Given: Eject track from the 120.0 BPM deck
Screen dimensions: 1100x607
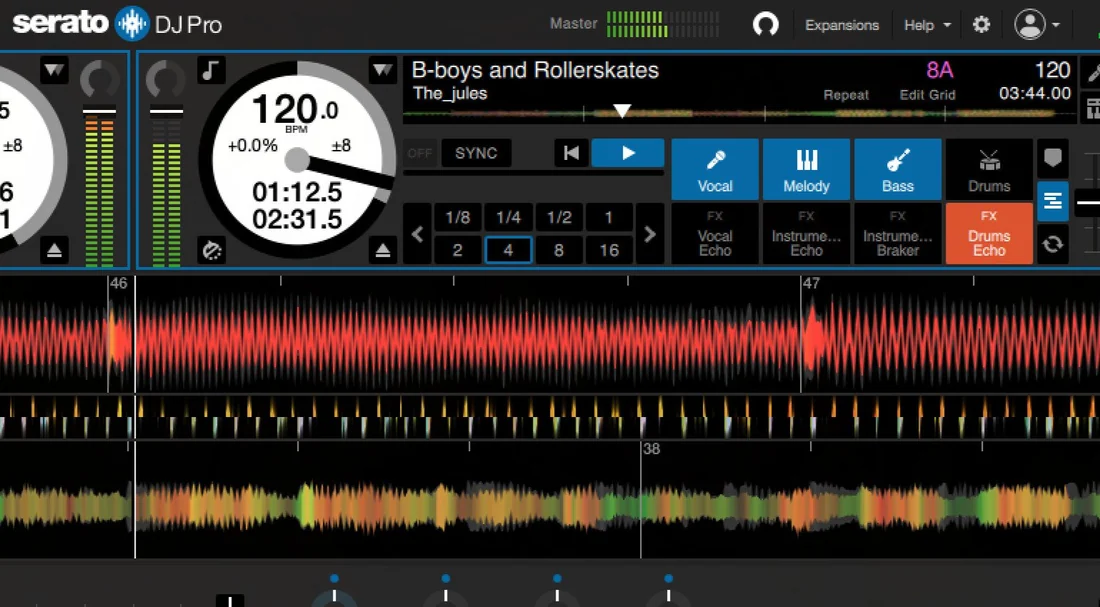Looking at the screenshot, I should (382, 250).
